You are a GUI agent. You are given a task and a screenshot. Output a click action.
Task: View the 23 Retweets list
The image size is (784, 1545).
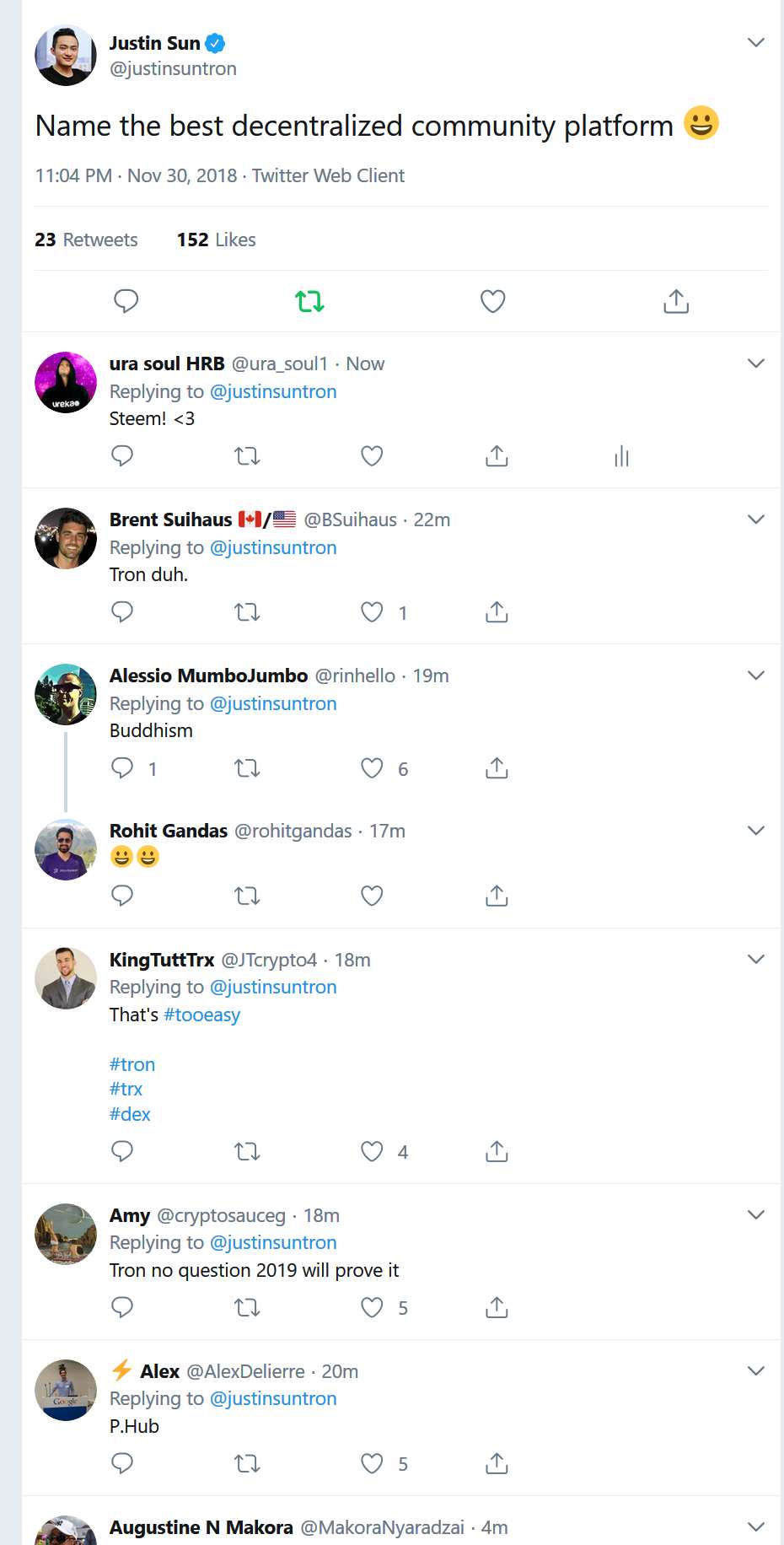coord(86,240)
